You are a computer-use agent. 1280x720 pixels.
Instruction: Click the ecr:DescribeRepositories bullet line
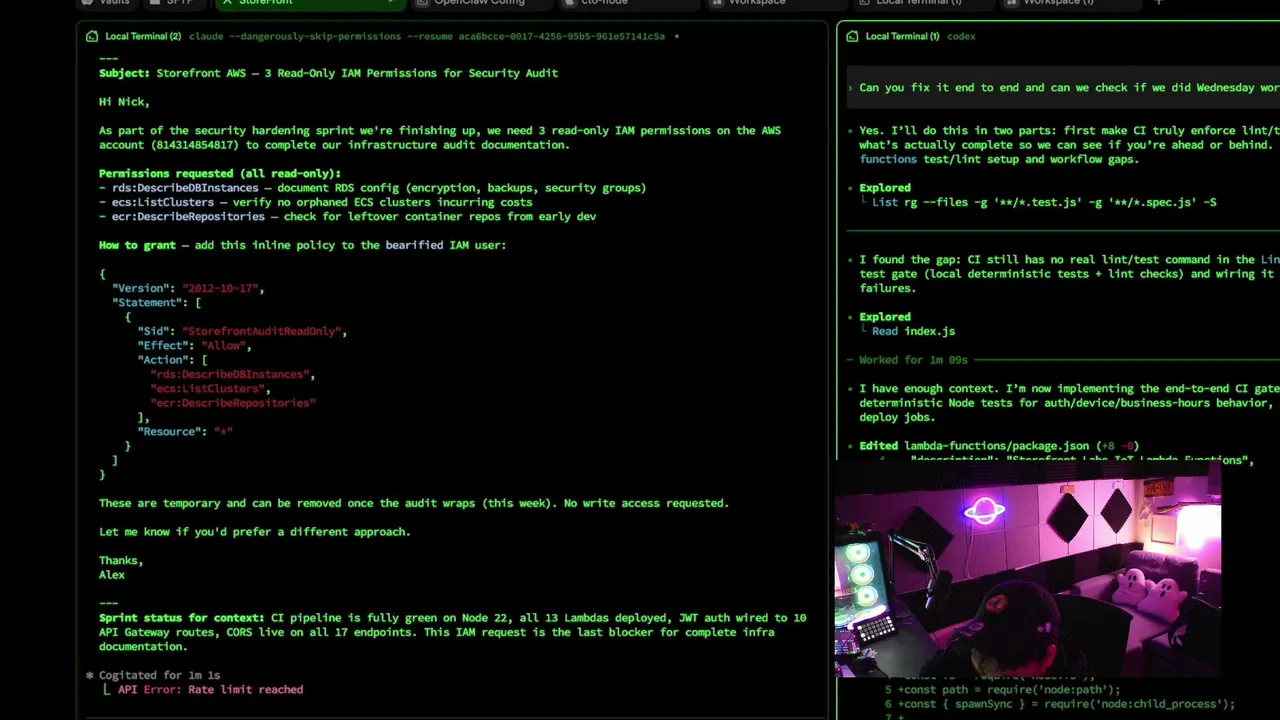coord(347,216)
